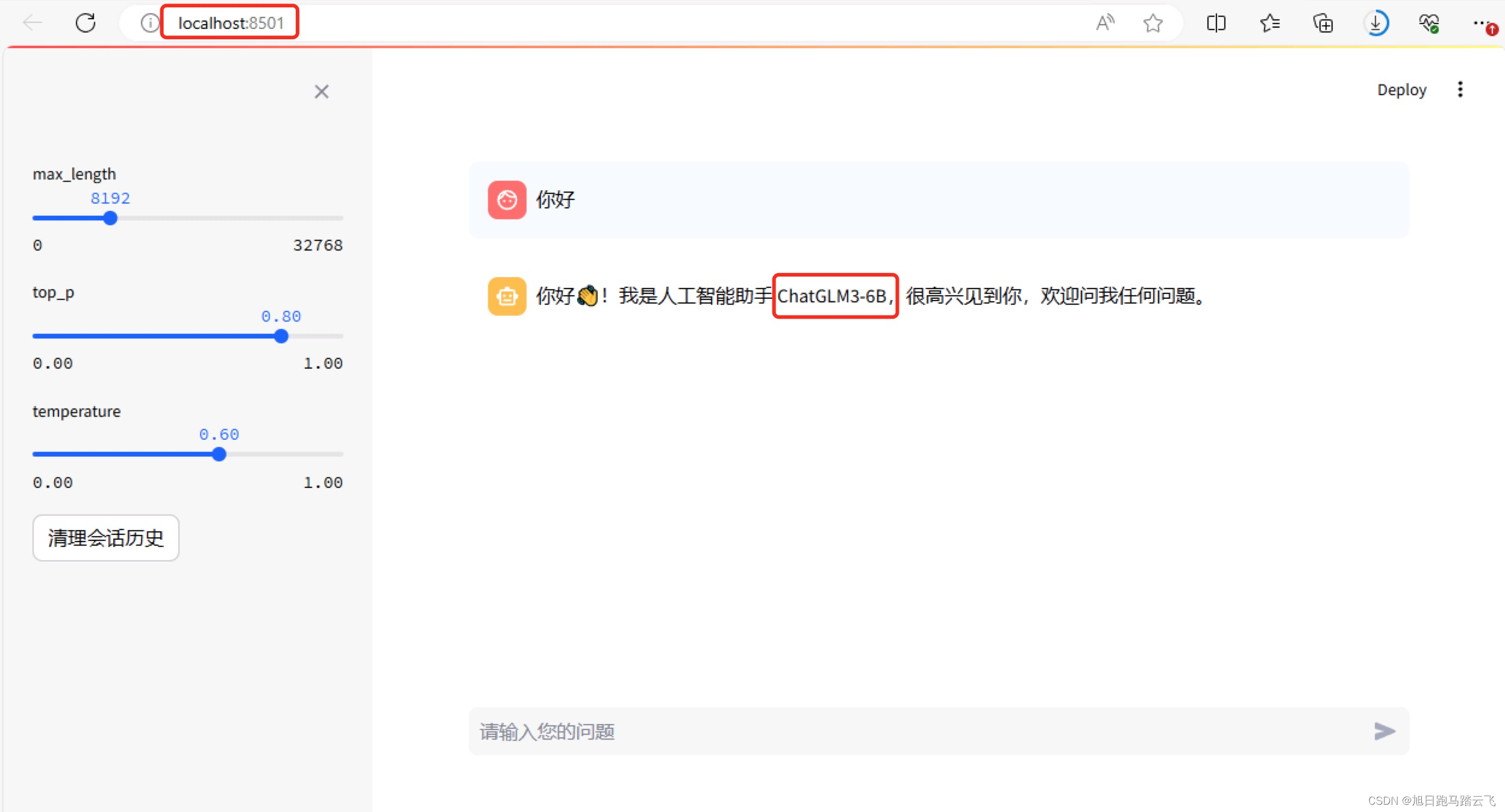This screenshot has height=812, width=1505.
Task: Open the Collections icon
Action: [1323, 23]
